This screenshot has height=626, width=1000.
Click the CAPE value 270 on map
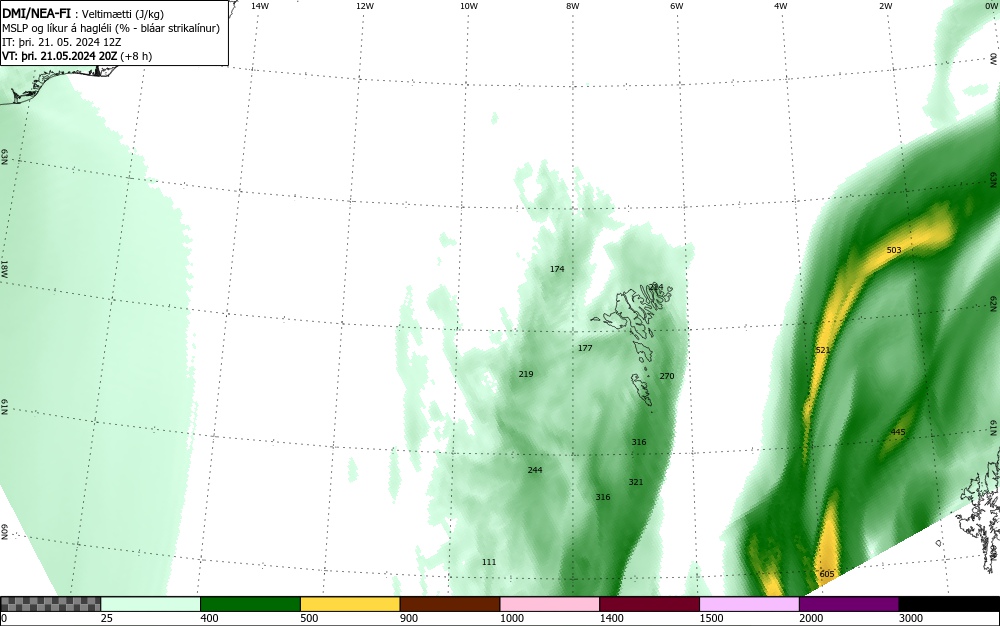point(666,376)
